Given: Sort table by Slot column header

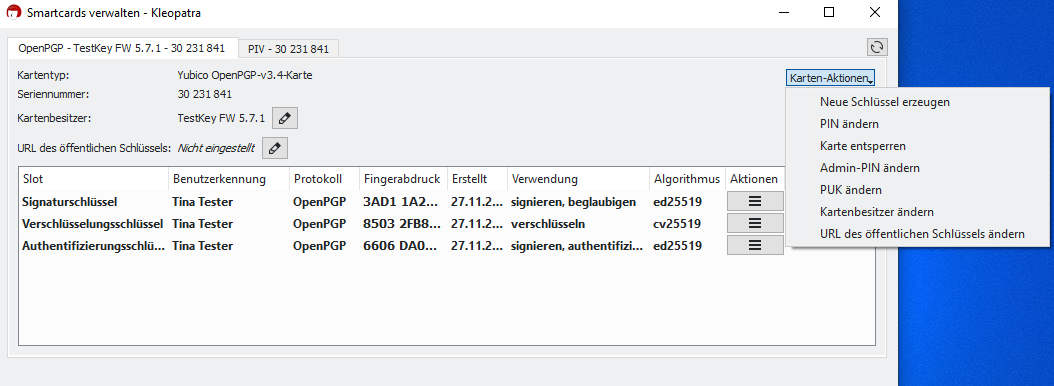Looking at the screenshot, I should (93, 179).
